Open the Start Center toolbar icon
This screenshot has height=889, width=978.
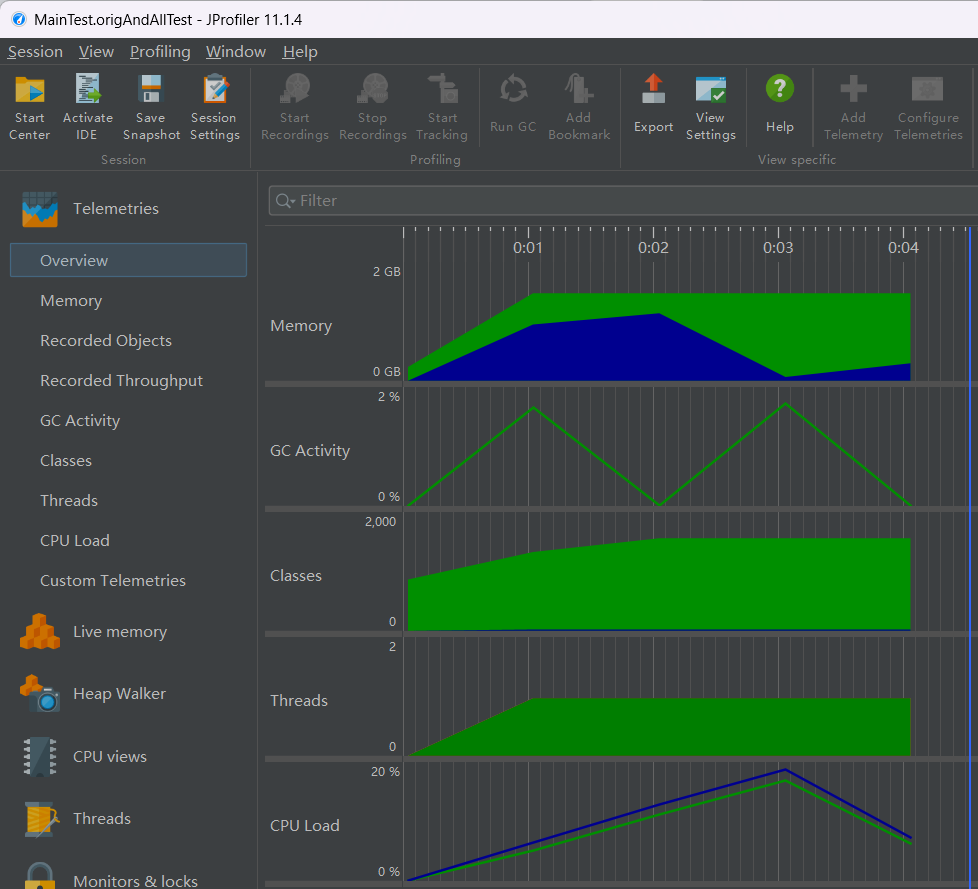[29, 91]
